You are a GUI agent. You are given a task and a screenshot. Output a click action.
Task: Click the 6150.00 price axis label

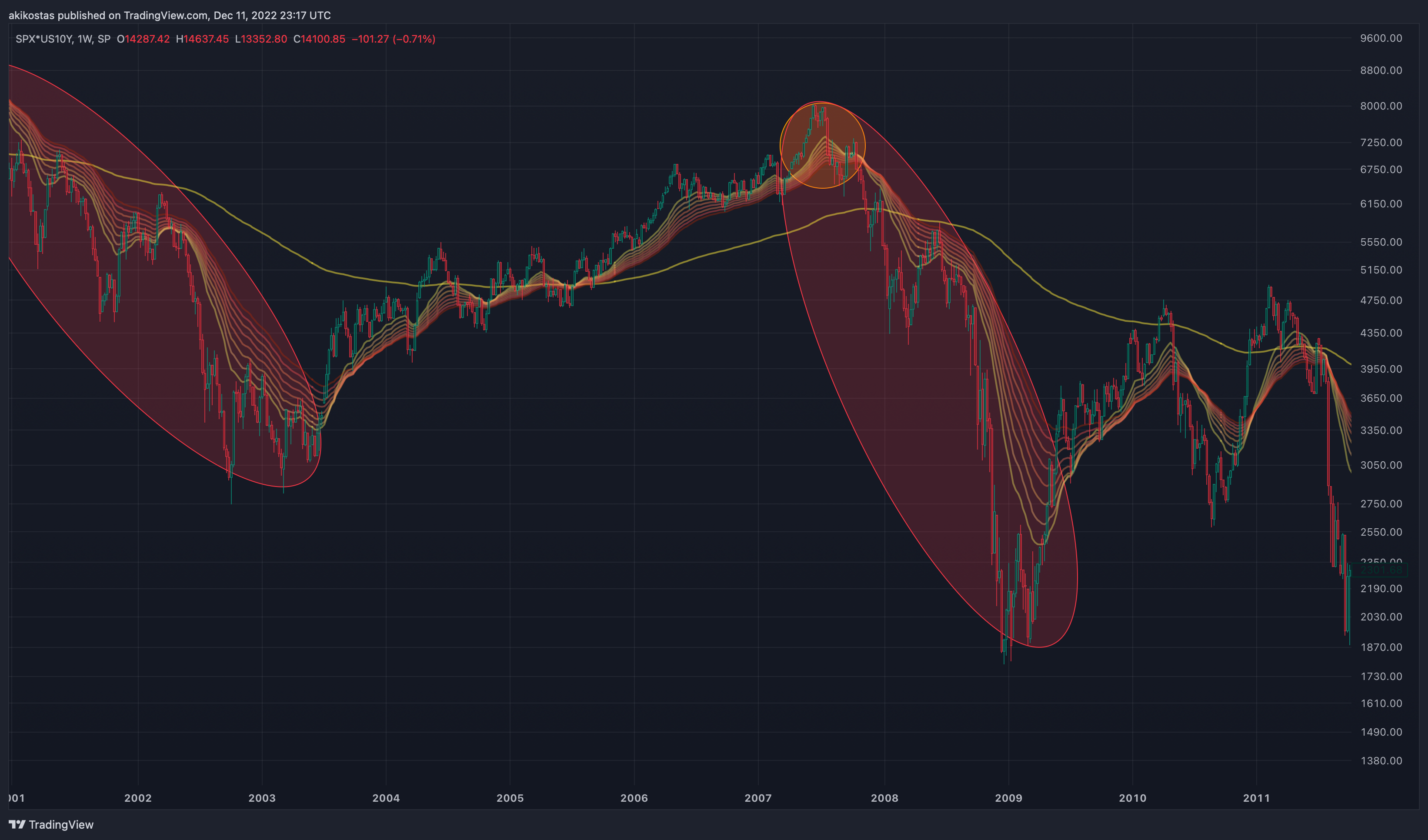coord(1381,203)
